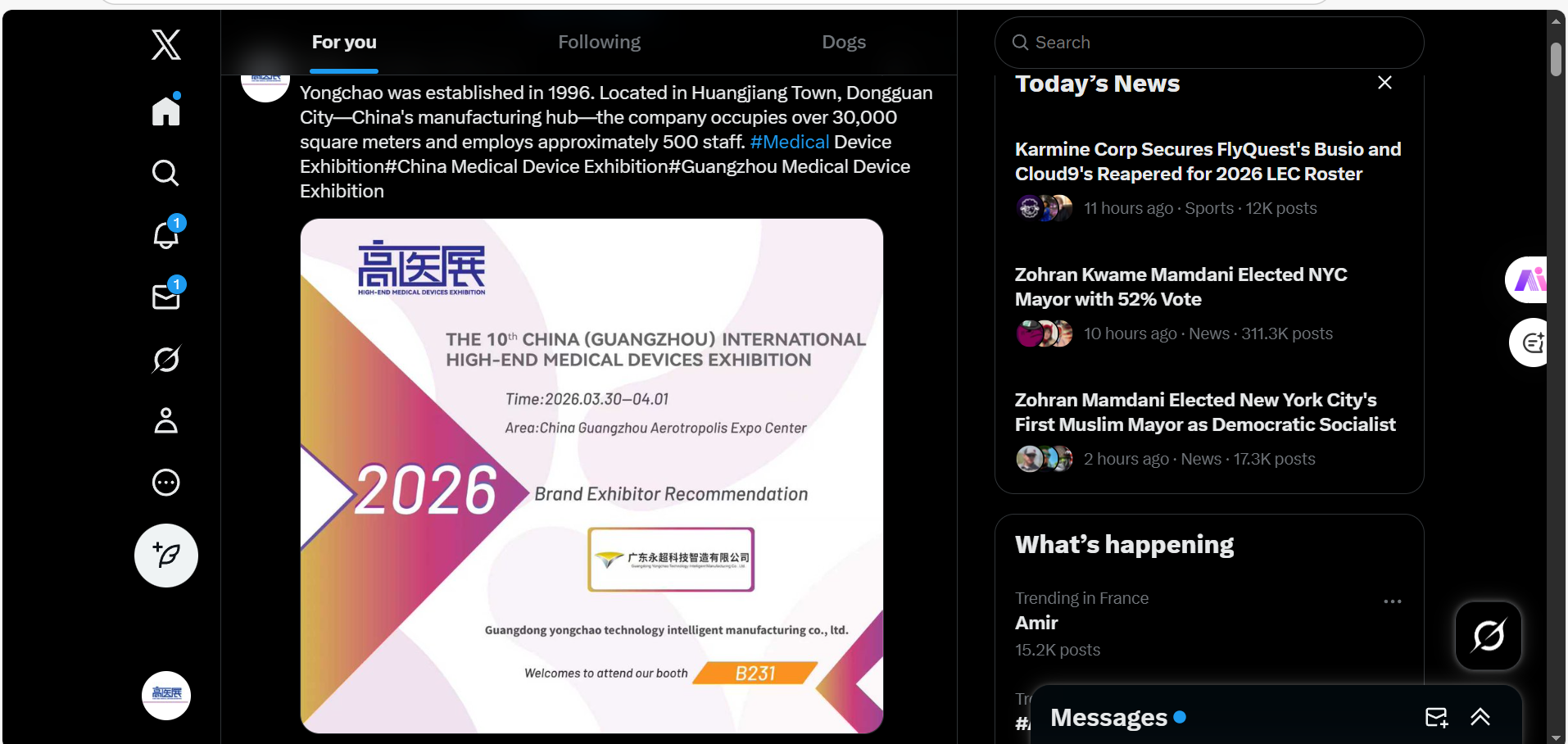Focus the Search input field
Image resolution: width=1568 pixels, height=744 pixels.
click(x=1209, y=43)
